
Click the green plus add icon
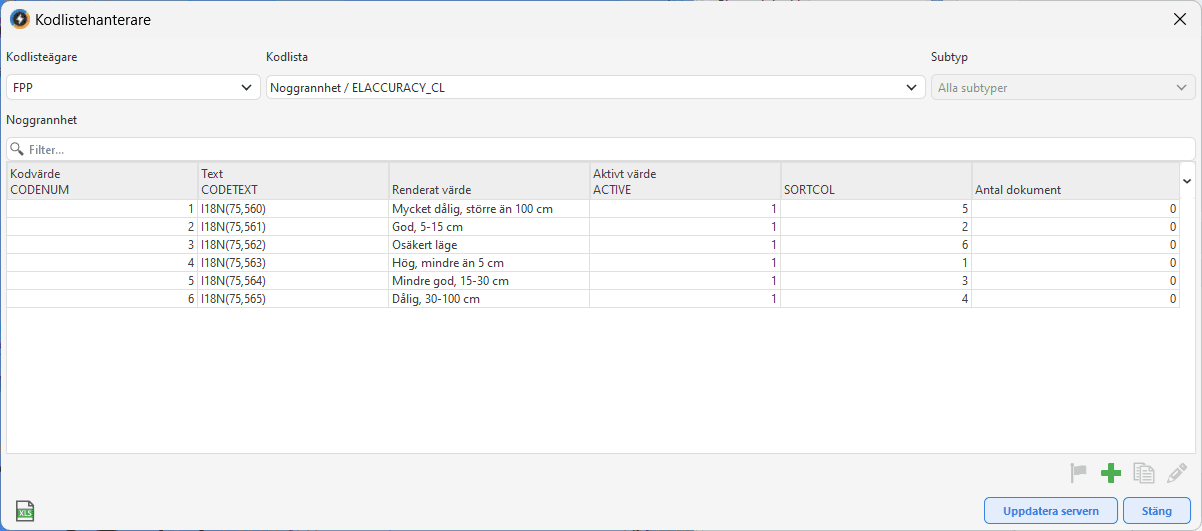[1111, 473]
